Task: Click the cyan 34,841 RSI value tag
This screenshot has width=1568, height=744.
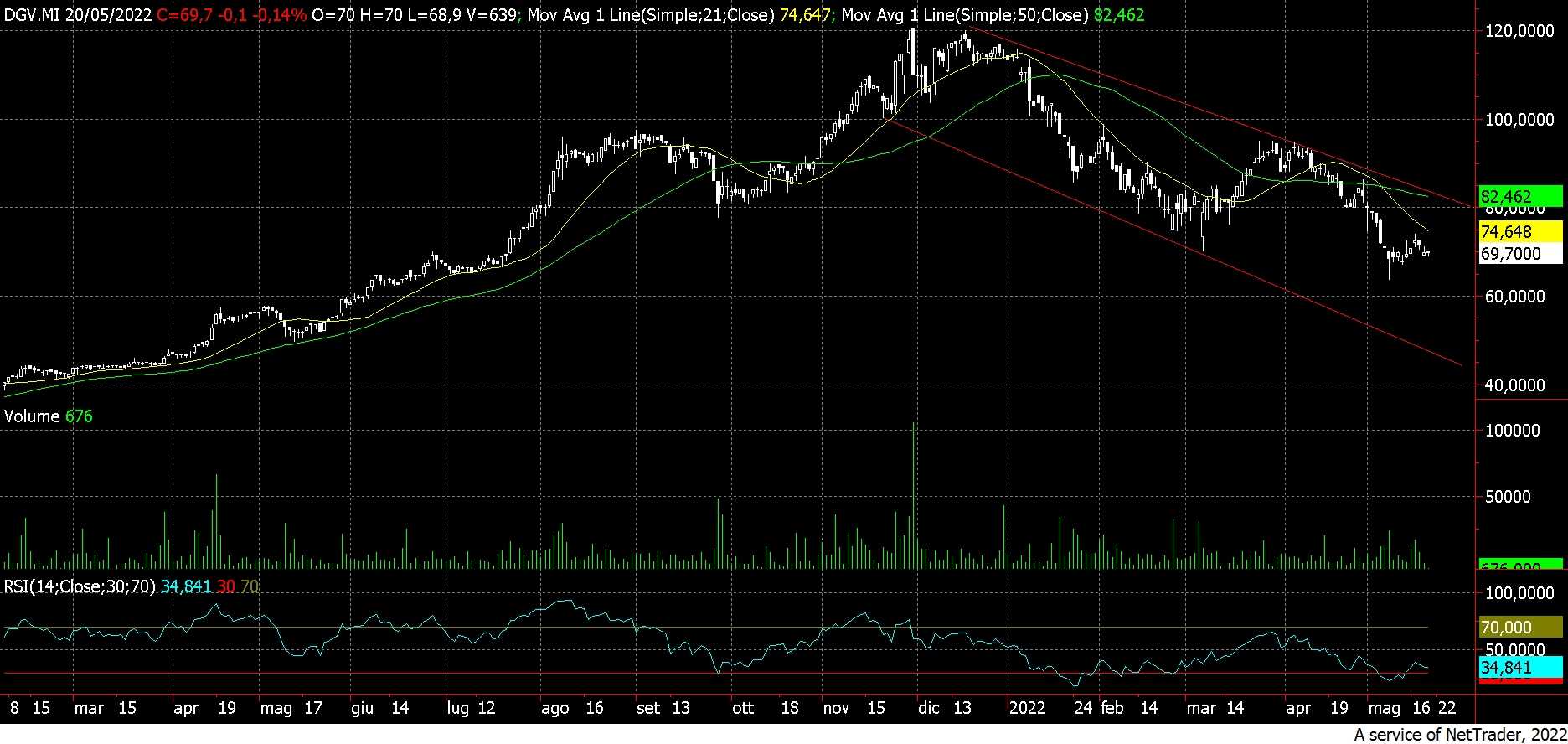Action: pyautogui.click(x=1521, y=668)
